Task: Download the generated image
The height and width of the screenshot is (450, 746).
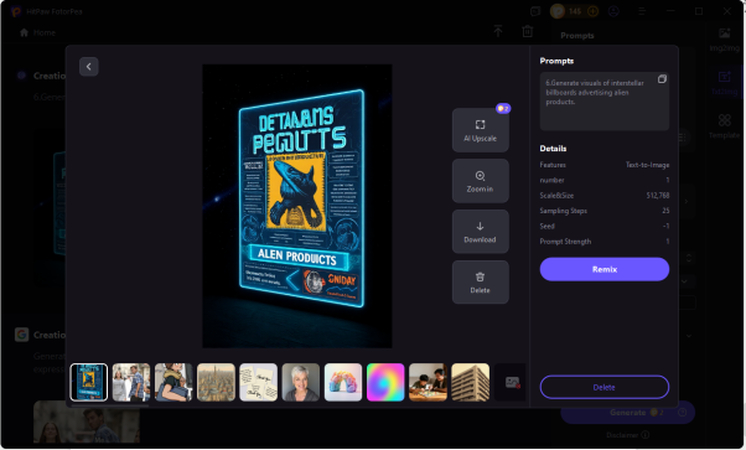Action: click(x=480, y=232)
